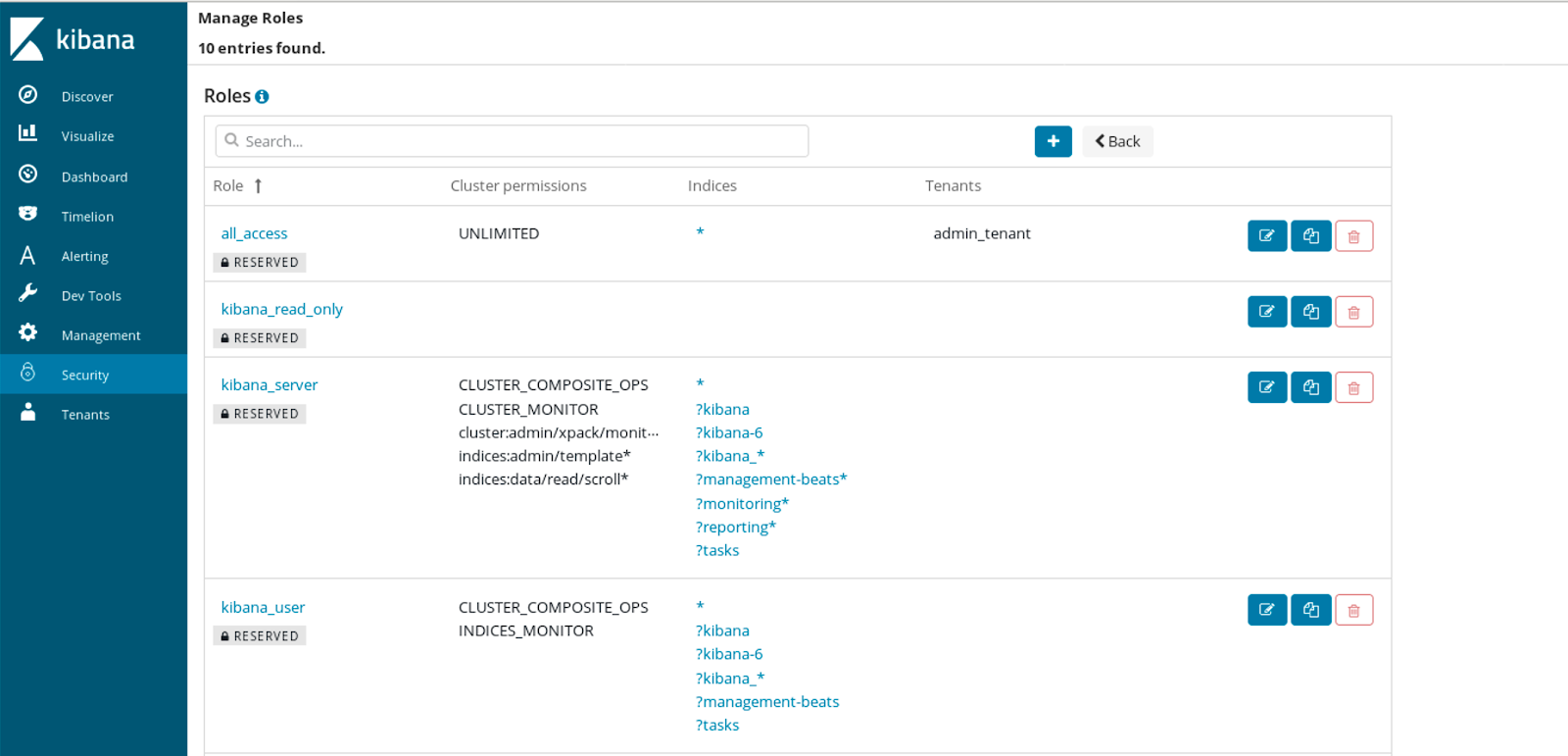Edit the kibana_server role
The image size is (1568, 756).
pos(1267,387)
